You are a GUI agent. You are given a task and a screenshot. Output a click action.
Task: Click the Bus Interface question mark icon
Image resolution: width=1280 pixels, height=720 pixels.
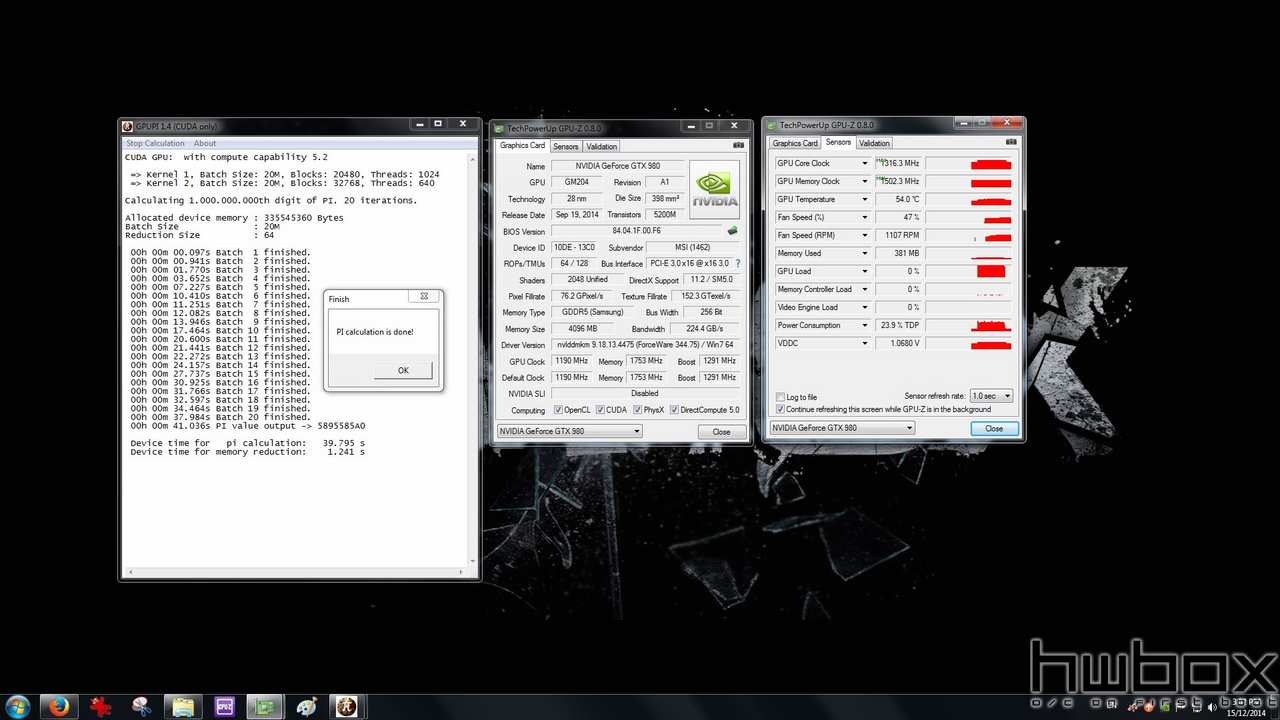[x=738, y=264]
